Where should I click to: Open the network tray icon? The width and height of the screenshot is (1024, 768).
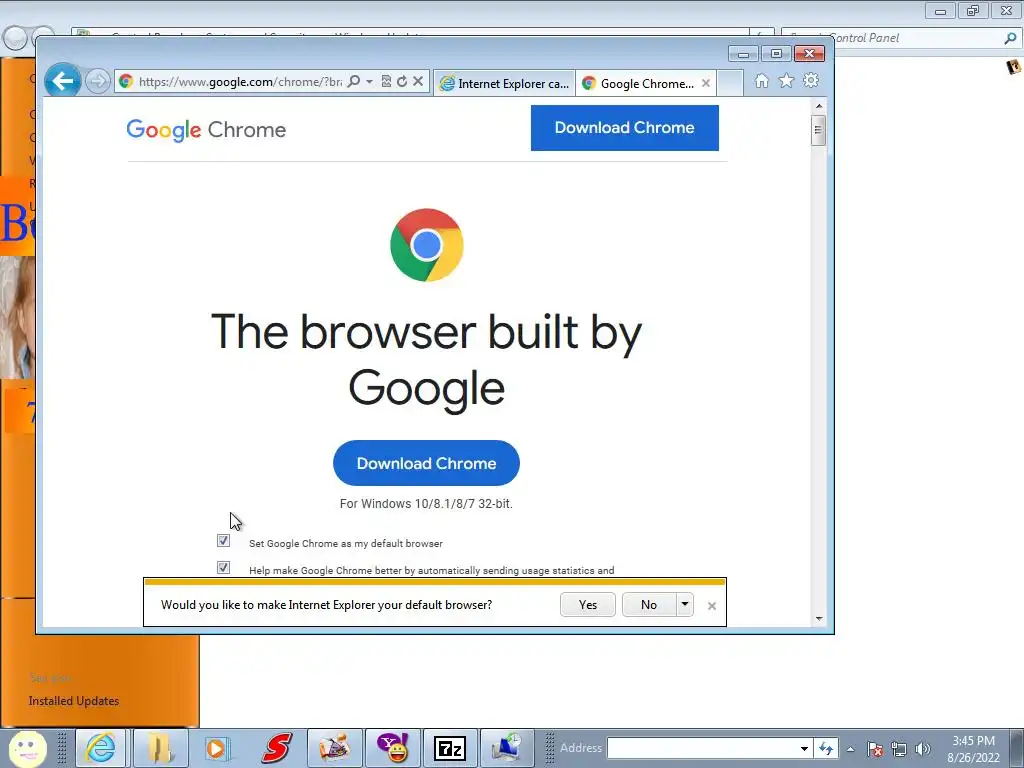(x=899, y=749)
